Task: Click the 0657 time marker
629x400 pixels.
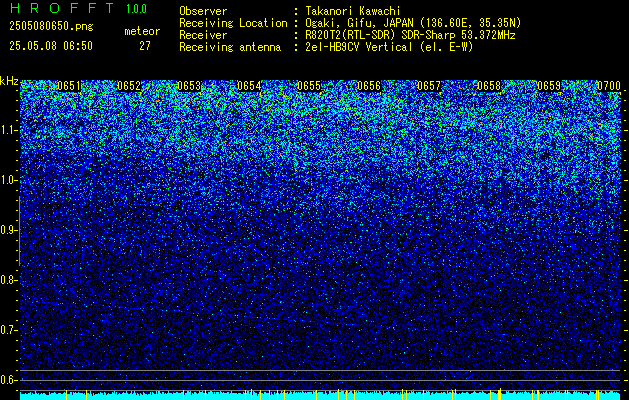Action: coord(429,86)
